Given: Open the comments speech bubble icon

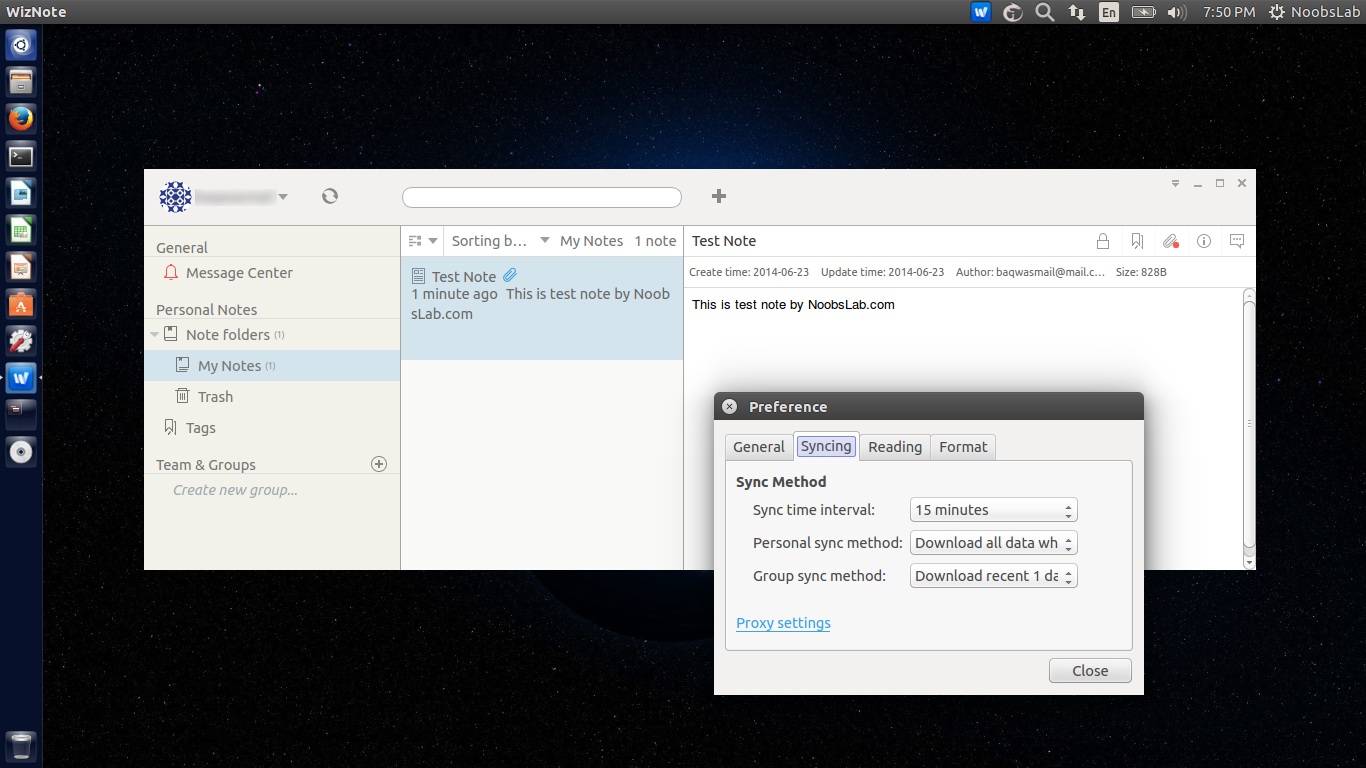Looking at the screenshot, I should click(x=1237, y=241).
